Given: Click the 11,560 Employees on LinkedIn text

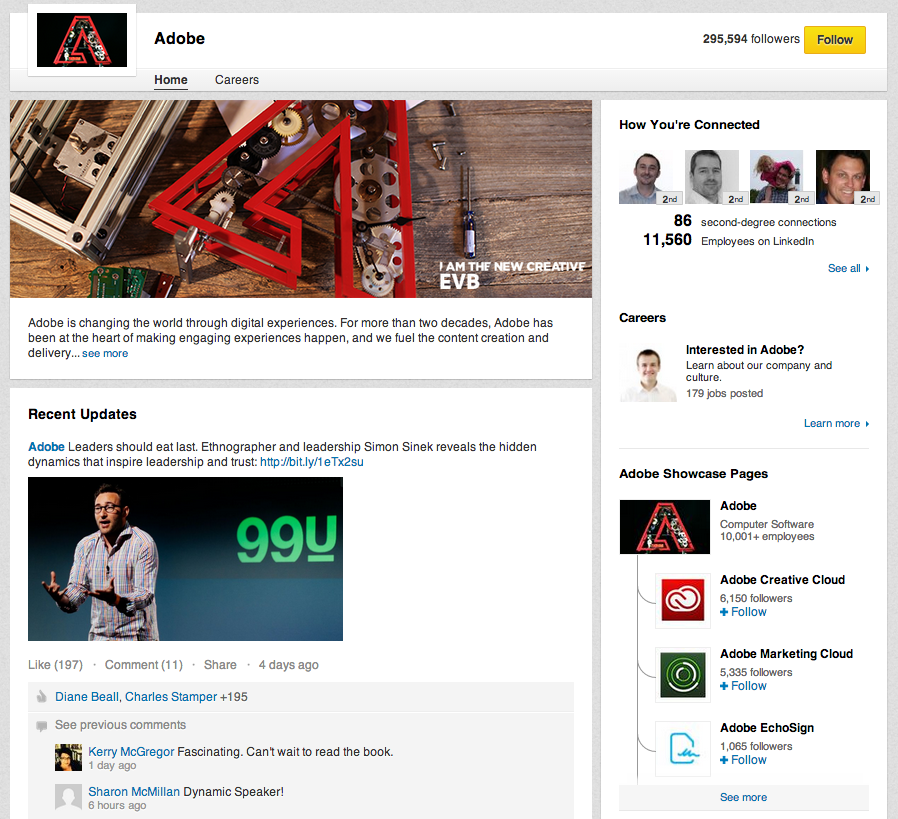Looking at the screenshot, I should tap(728, 241).
